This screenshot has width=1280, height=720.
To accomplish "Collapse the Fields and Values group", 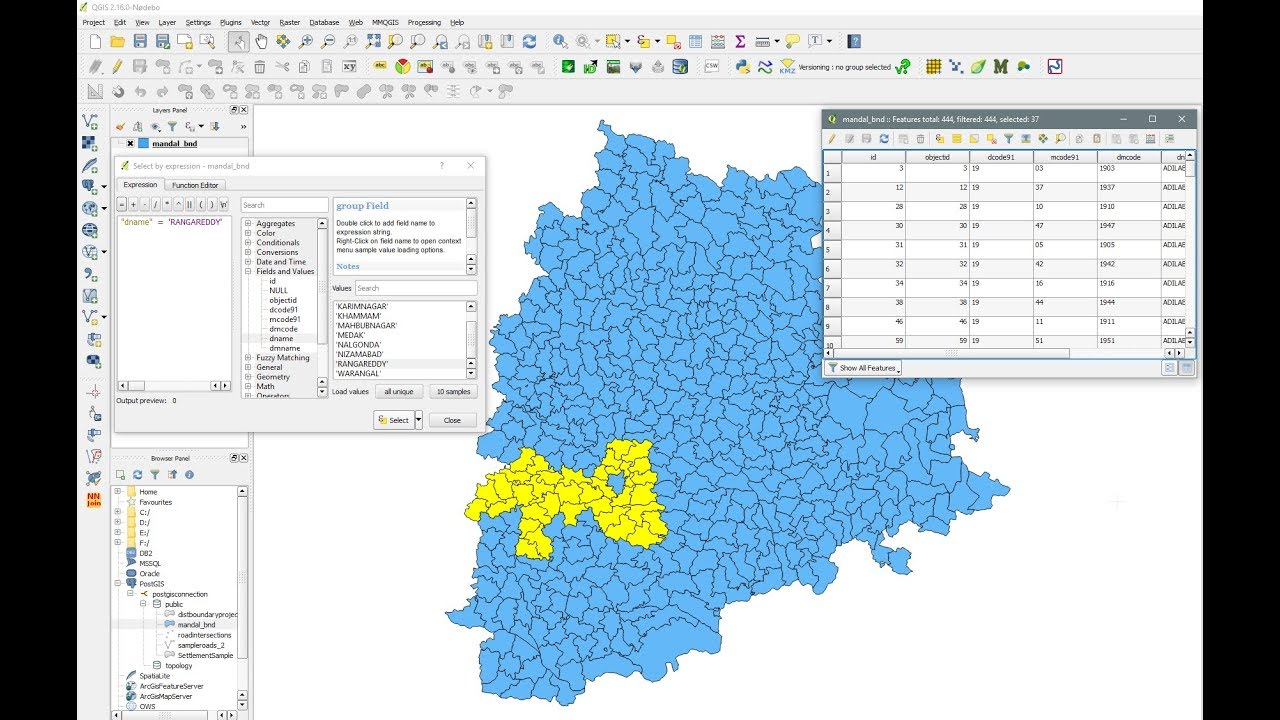I will (x=247, y=271).
